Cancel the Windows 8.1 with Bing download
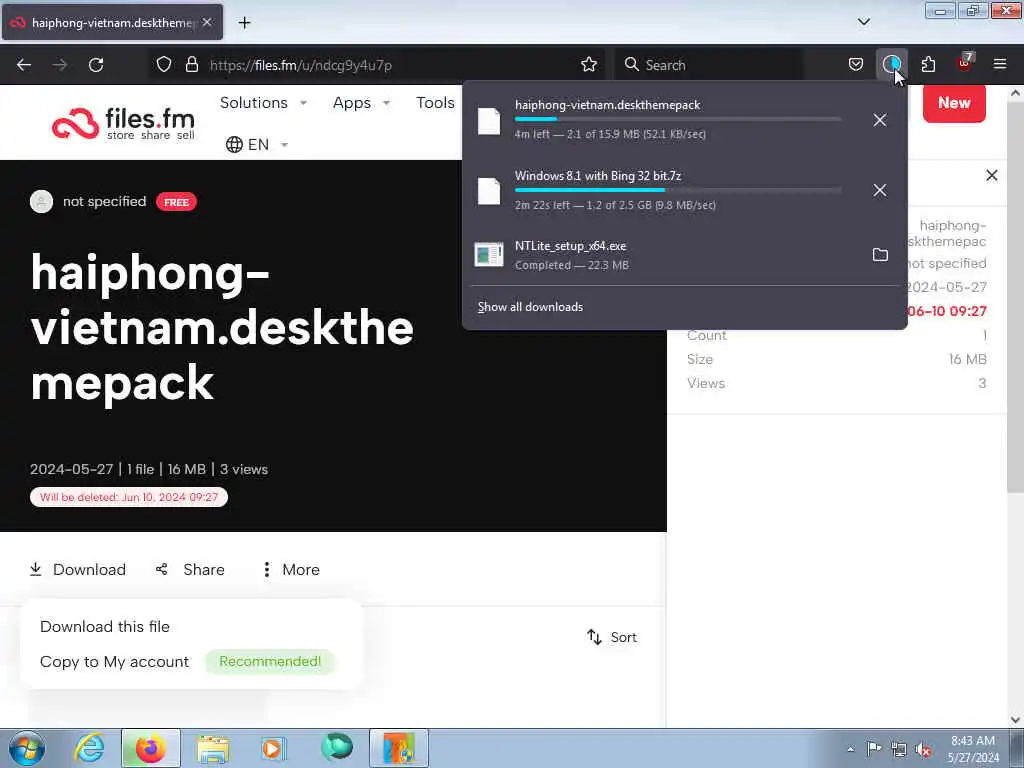This screenshot has height=768, width=1024. pos(880,190)
